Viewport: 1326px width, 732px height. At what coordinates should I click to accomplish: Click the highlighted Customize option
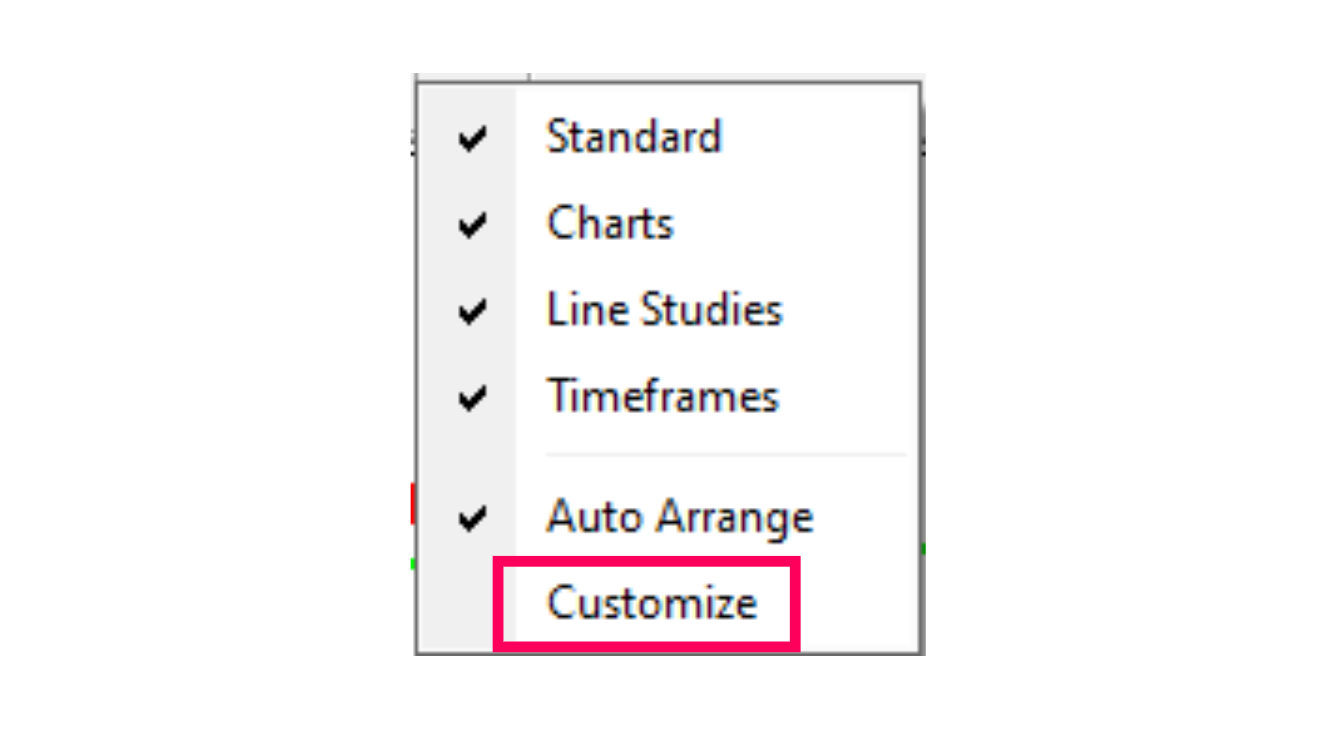coord(651,601)
